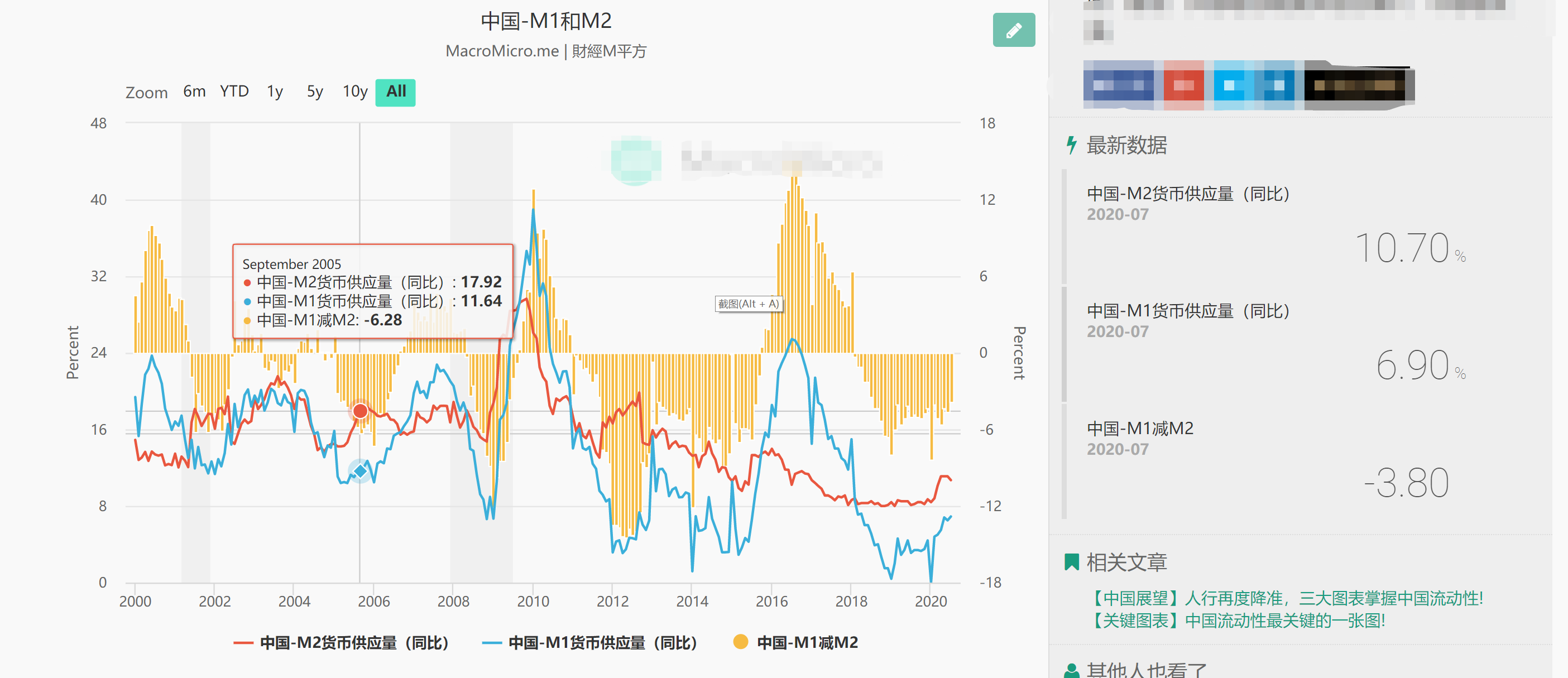Click the person icon beside 其他人也看了
The image size is (1568, 678).
point(1071,670)
